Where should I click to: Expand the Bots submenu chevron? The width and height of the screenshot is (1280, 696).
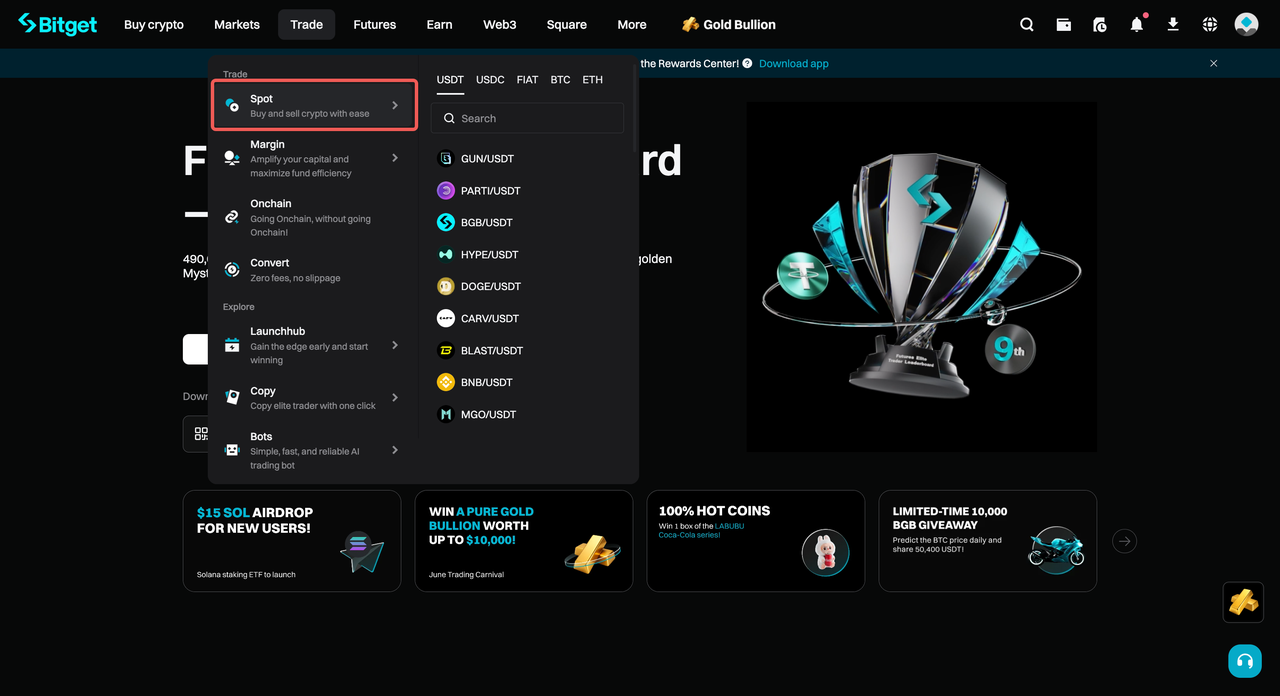(395, 450)
